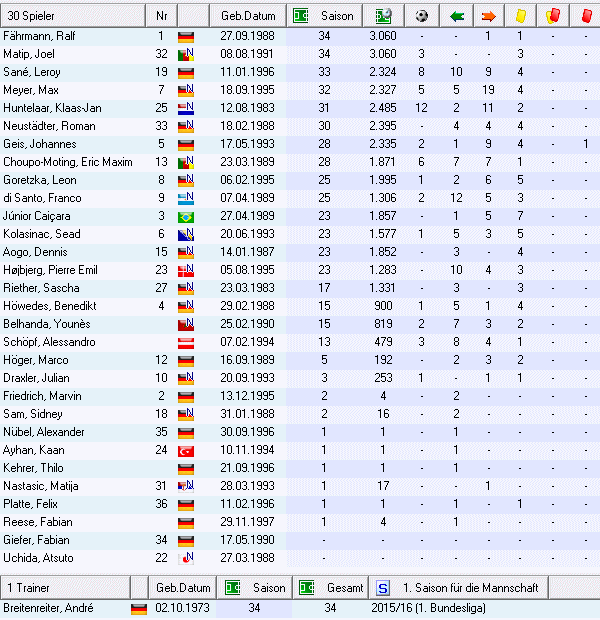600x620 pixels.
Task: Click shirt number 25 of Huntelaar
Action: click(x=161, y=108)
